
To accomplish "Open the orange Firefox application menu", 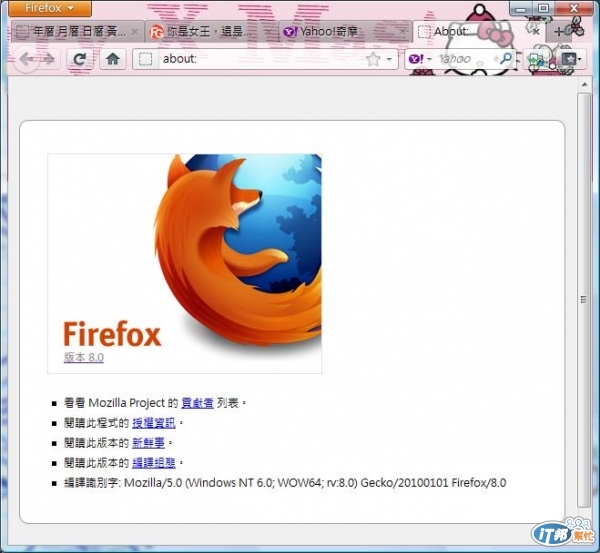I will [x=50, y=8].
